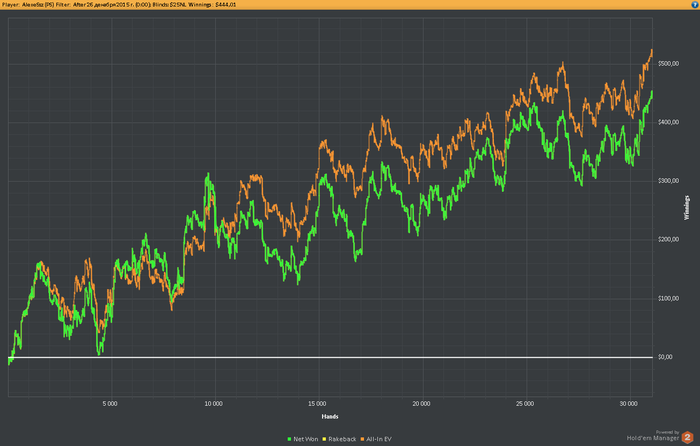This screenshot has height=446, width=700.
Task: Click the Winnings: $444,01 header text
Action: point(212,4)
